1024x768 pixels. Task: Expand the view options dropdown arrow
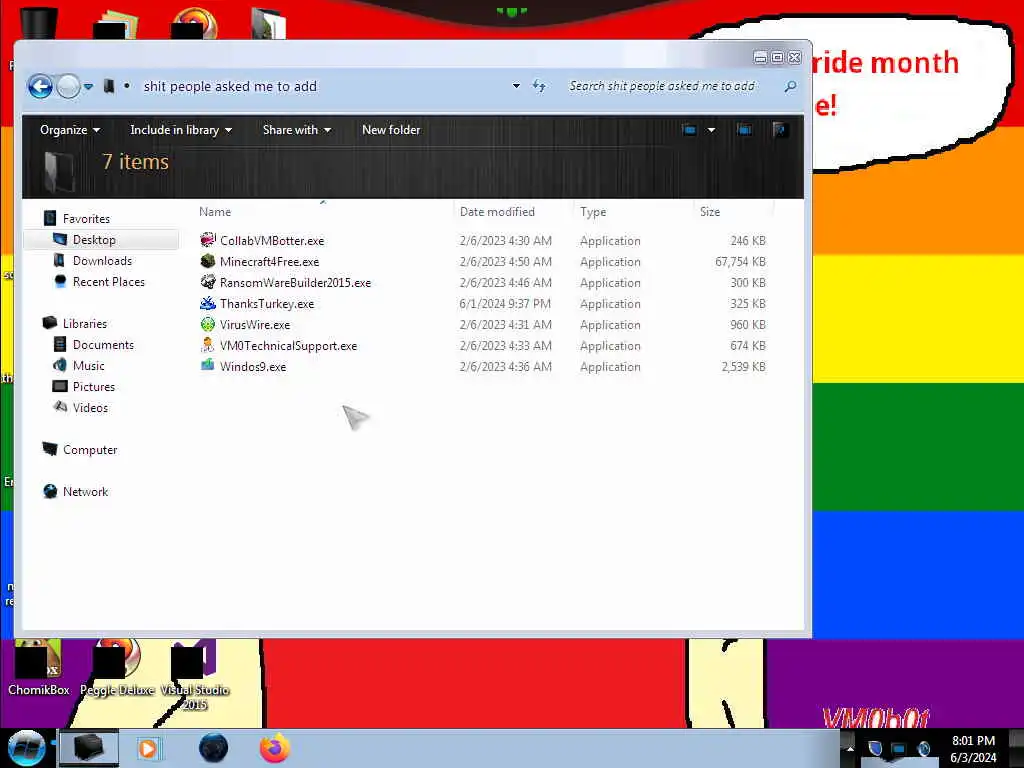pos(711,130)
